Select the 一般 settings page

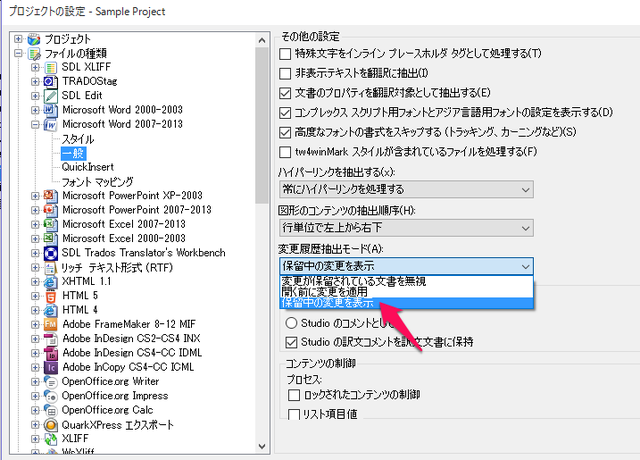[73, 153]
